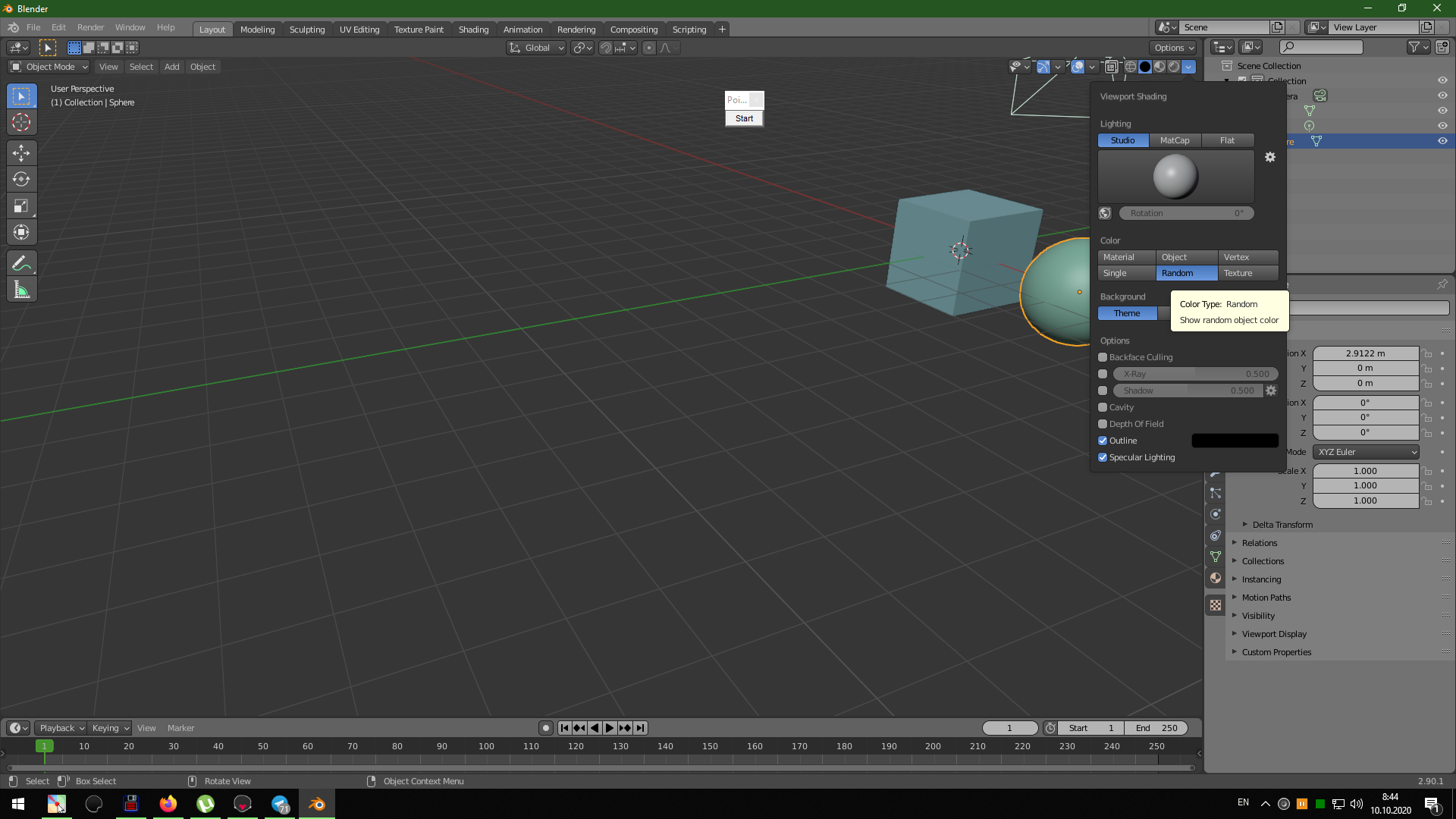Expand the Collections panel
The width and height of the screenshot is (1456, 819).
click(x=1263, y=561)
